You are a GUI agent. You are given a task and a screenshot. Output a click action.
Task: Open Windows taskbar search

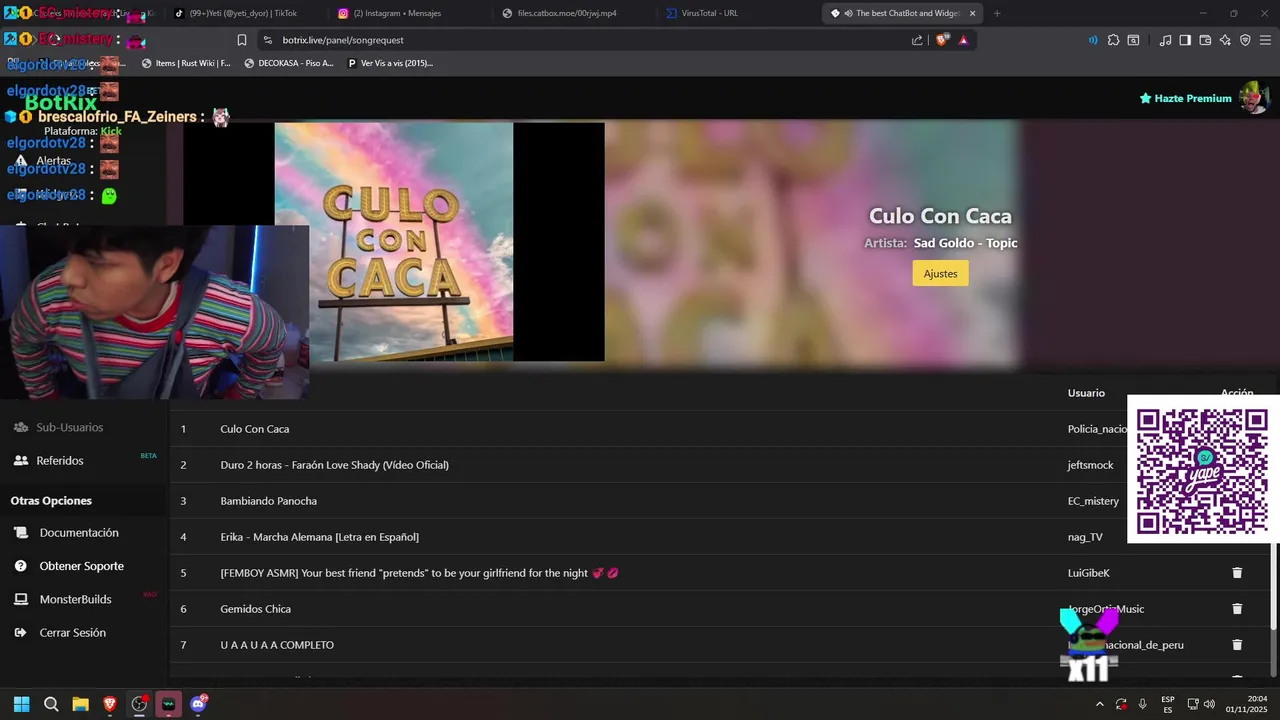tap(51, 704)
